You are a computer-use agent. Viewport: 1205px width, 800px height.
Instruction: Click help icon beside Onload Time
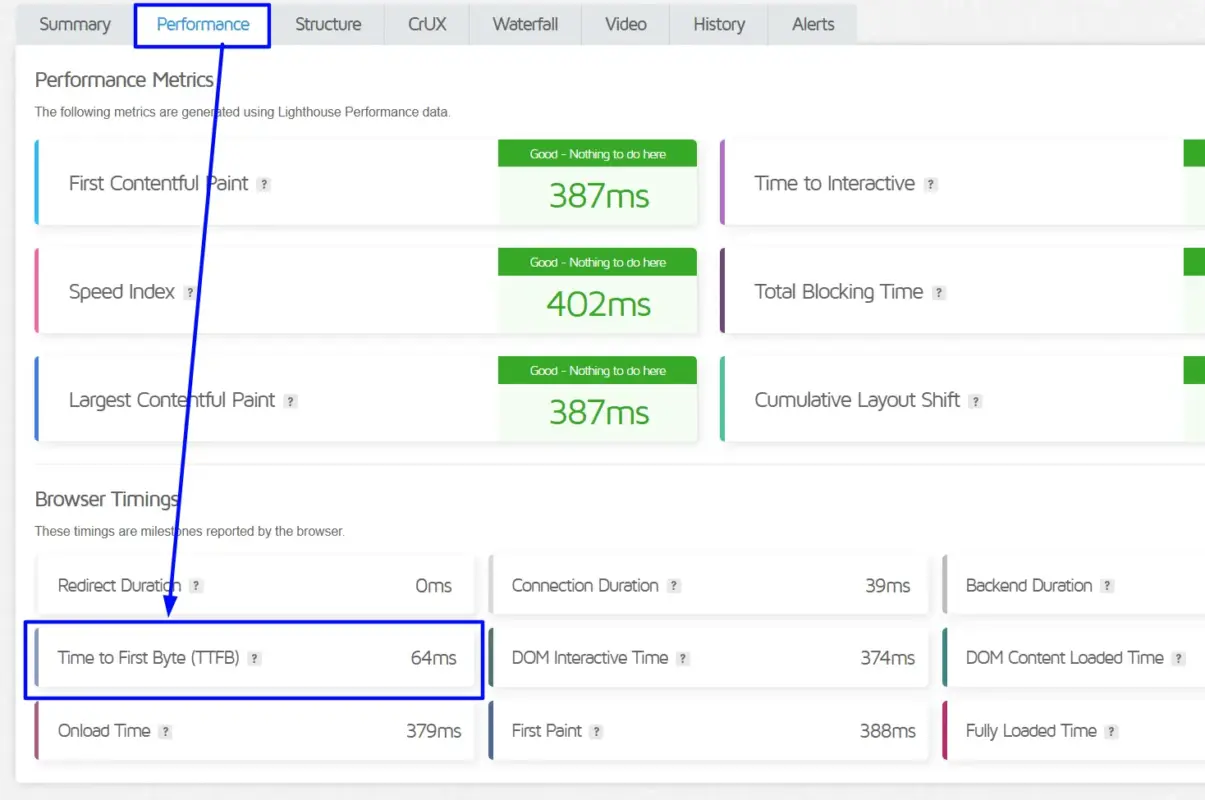point(166,732)
